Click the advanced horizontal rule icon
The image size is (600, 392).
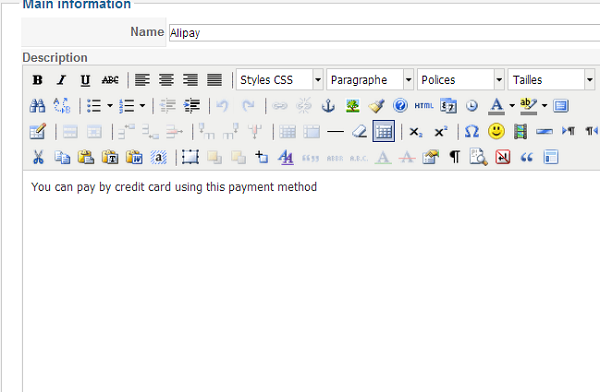(x=544, y=132)
